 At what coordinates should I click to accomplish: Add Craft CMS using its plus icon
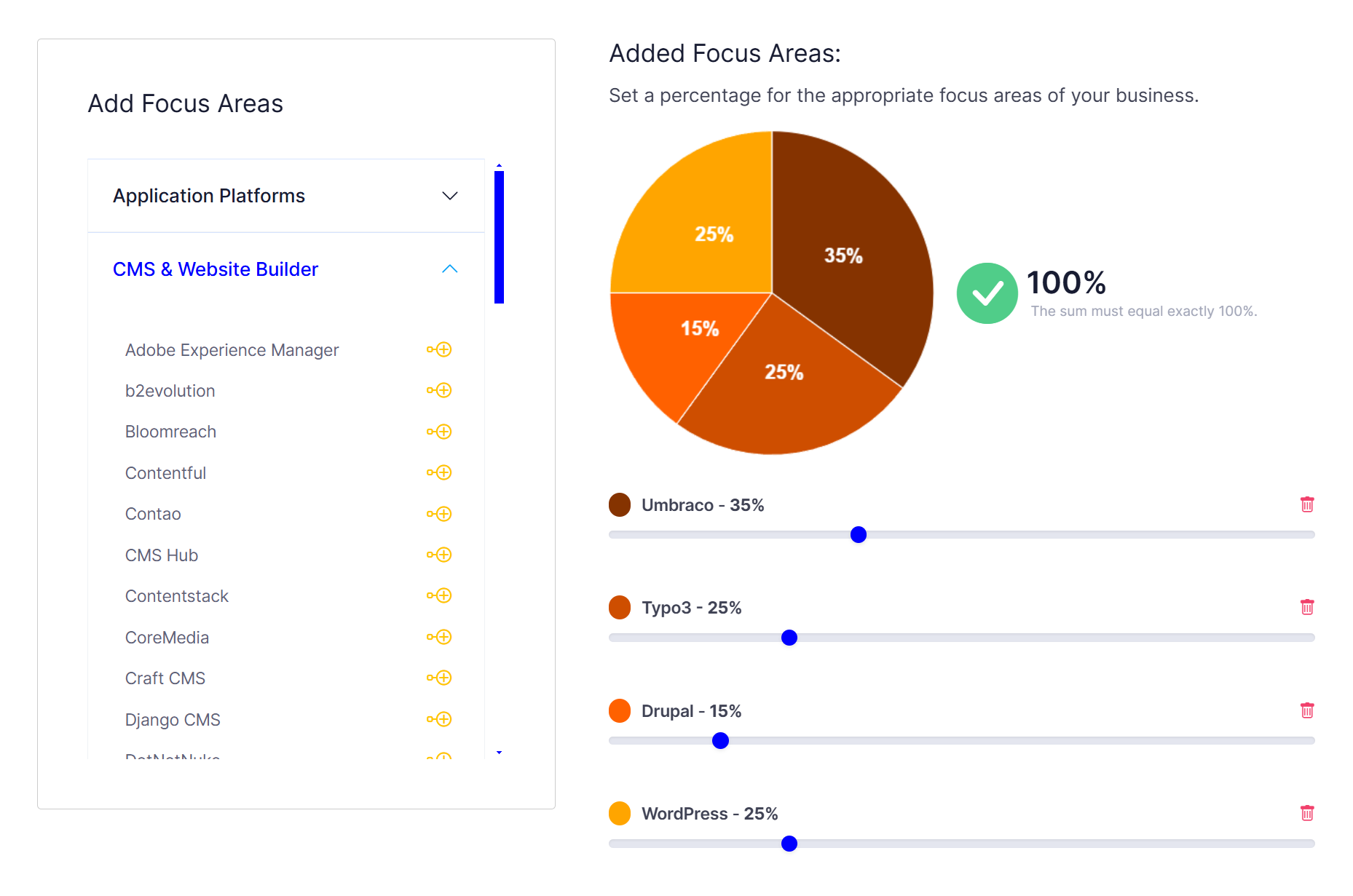click(439, 678)
